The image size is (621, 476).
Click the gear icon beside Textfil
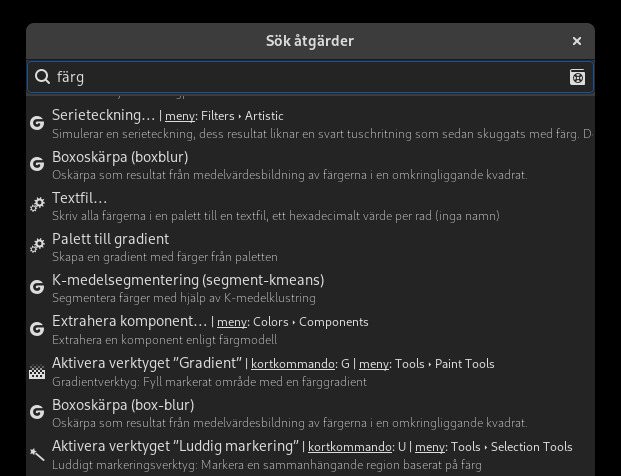[x=37, y=205]
